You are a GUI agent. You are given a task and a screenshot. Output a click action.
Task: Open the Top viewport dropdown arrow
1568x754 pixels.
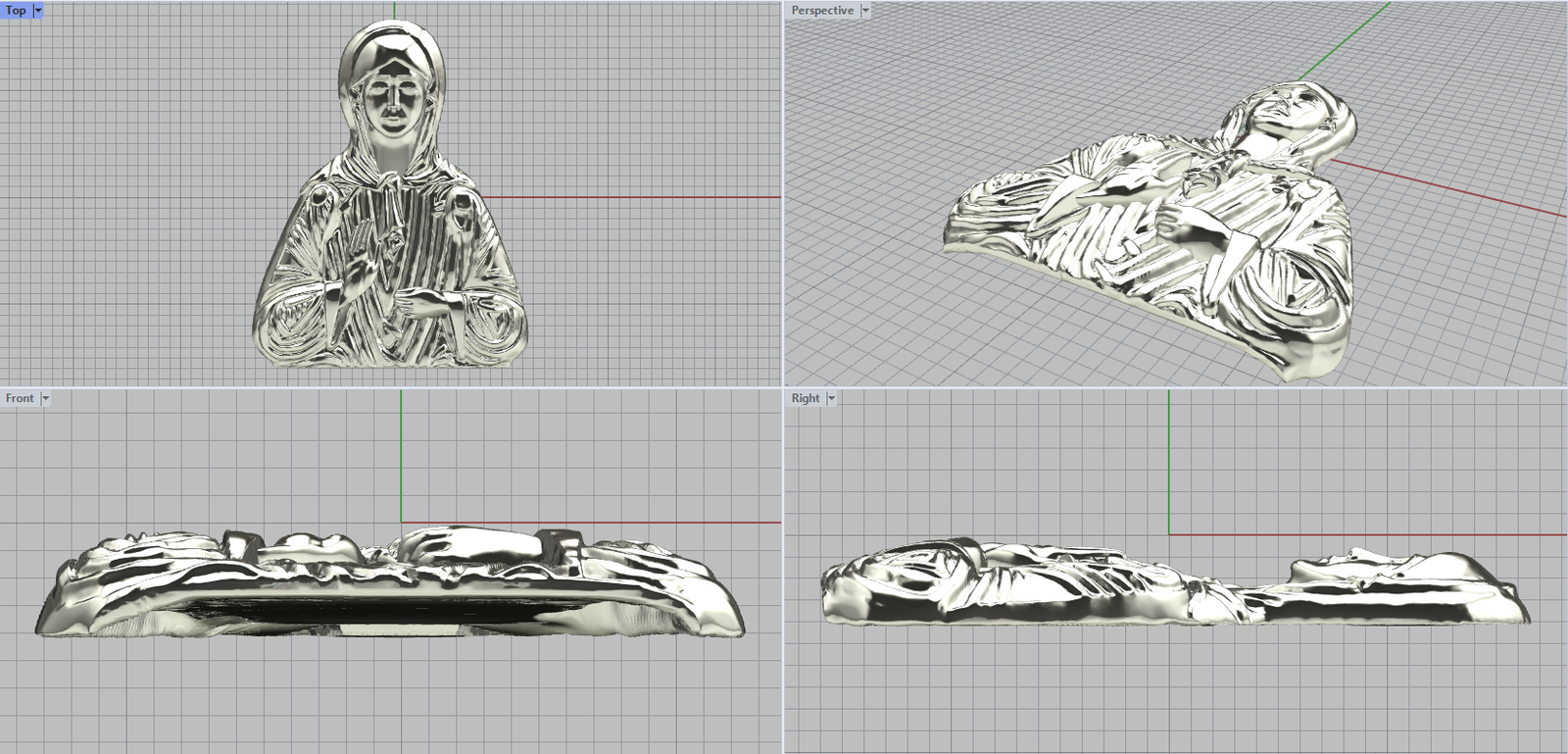click(38, 11)
